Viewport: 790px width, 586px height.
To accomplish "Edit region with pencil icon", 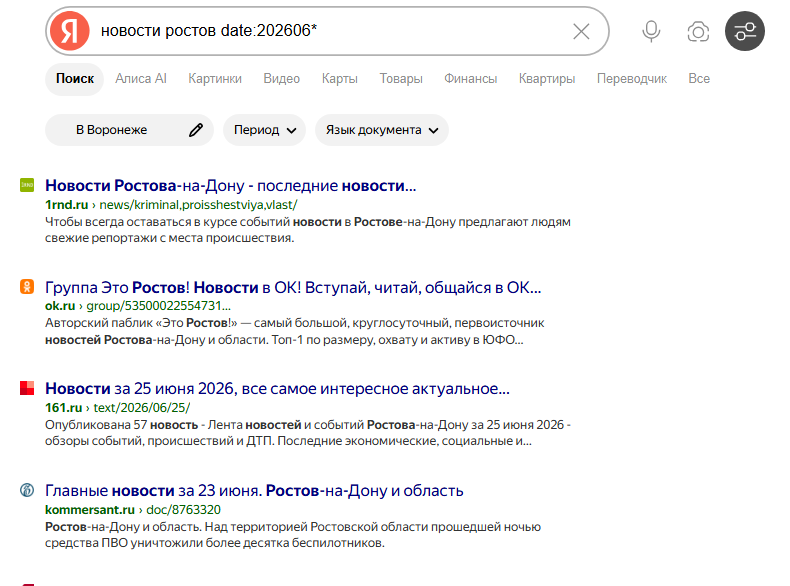I will 196,130.
